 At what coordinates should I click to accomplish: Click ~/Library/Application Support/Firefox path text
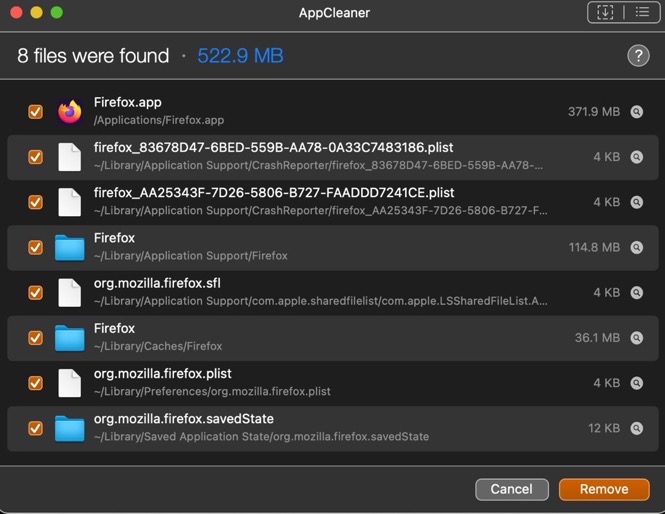191,256
